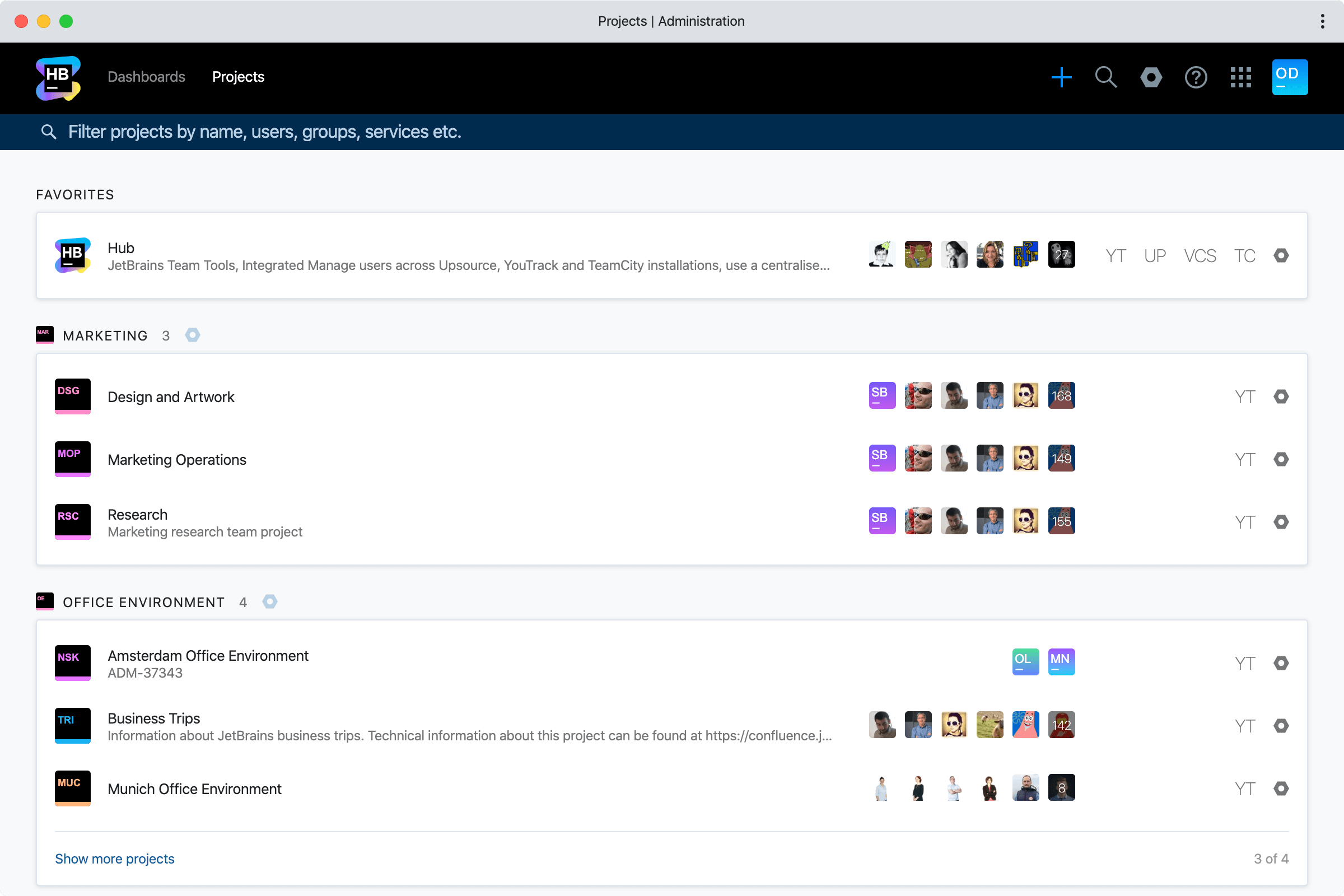
Task: Click YT link in Marketing Operations row
Action: 1244,459
